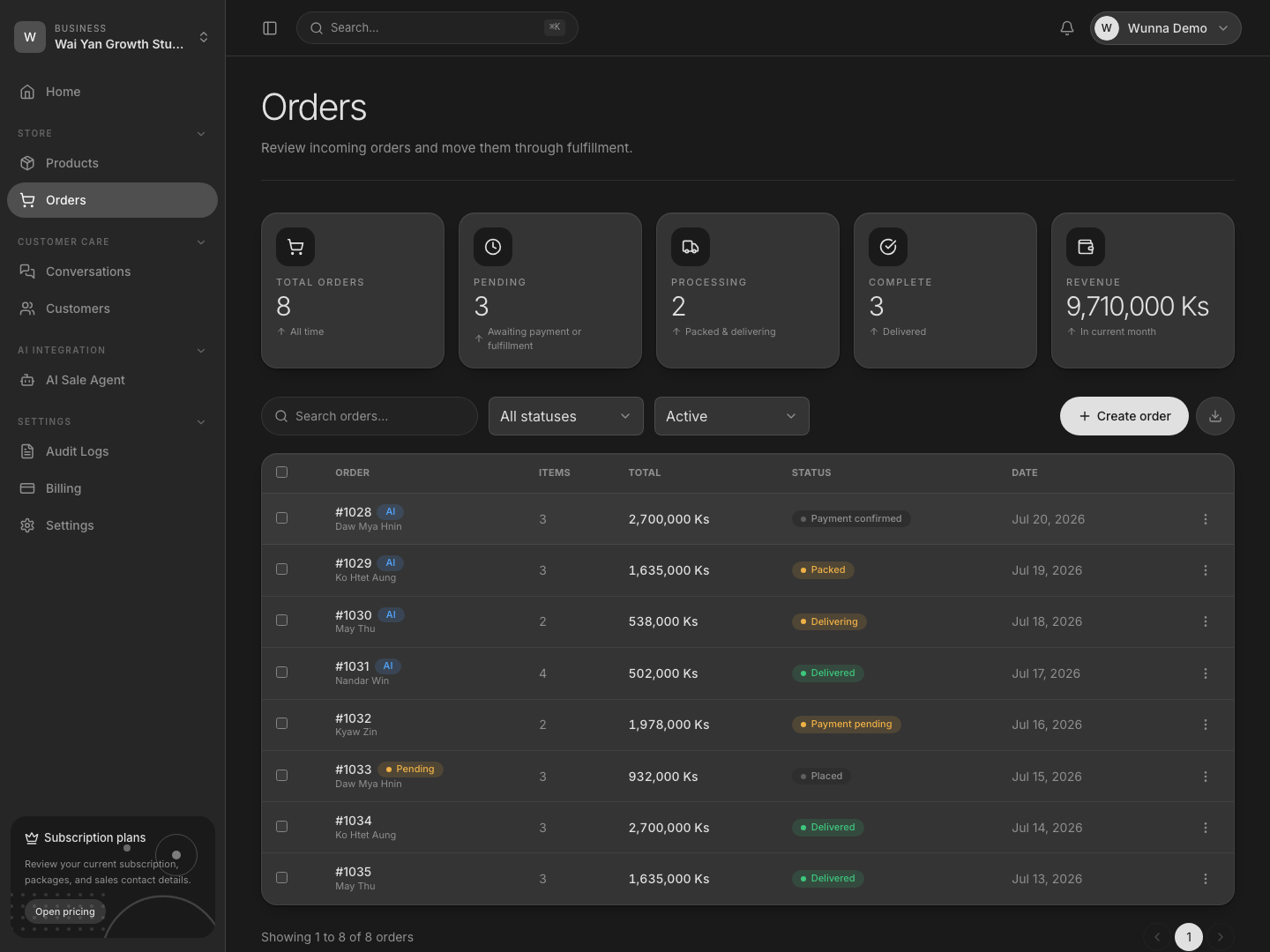Collapse the AI Integration sidebar section
This screenshot has width=1270, height=952.
[x=201, y=351]
